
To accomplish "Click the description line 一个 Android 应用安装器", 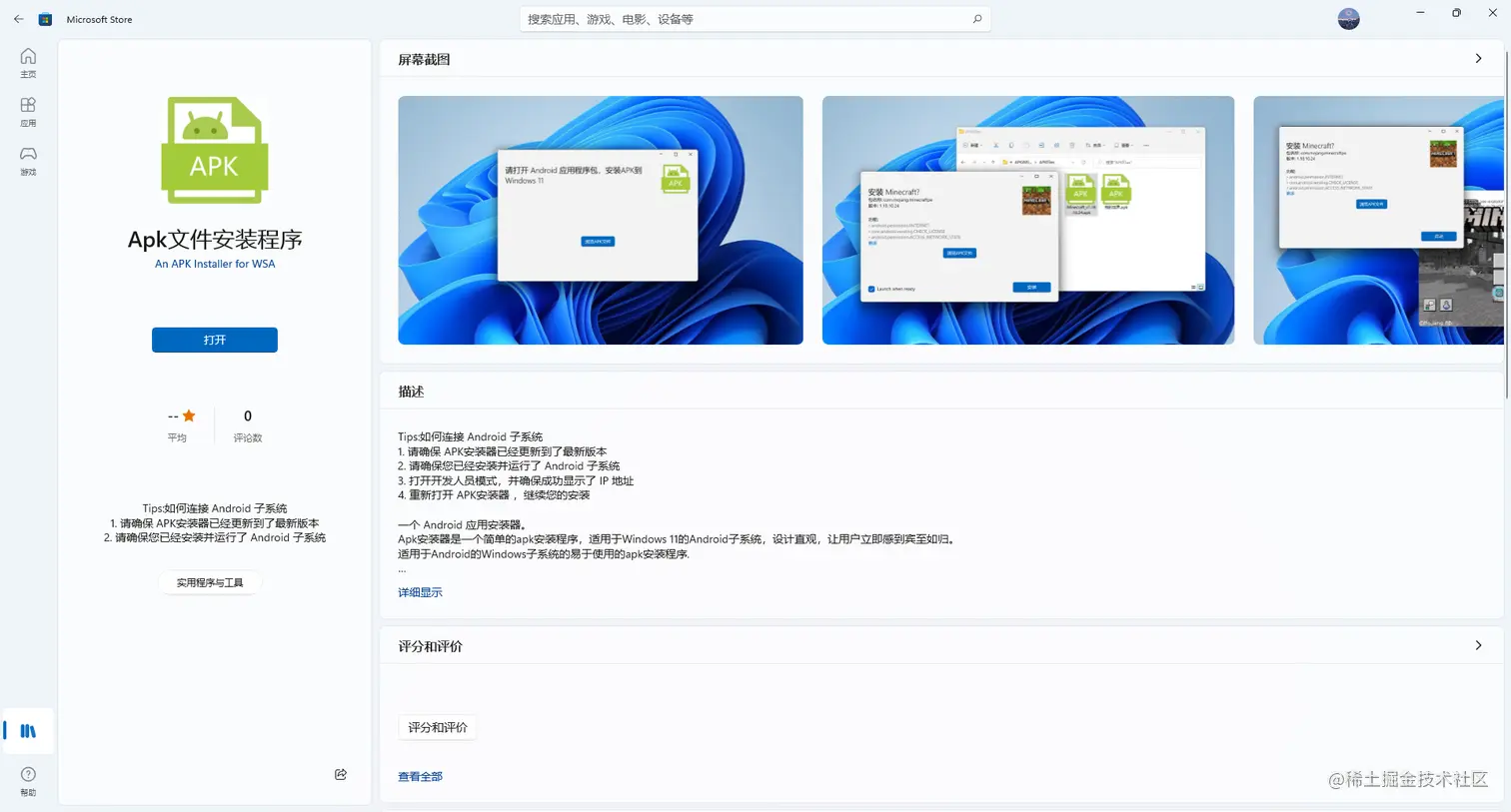I will [462, 524].
